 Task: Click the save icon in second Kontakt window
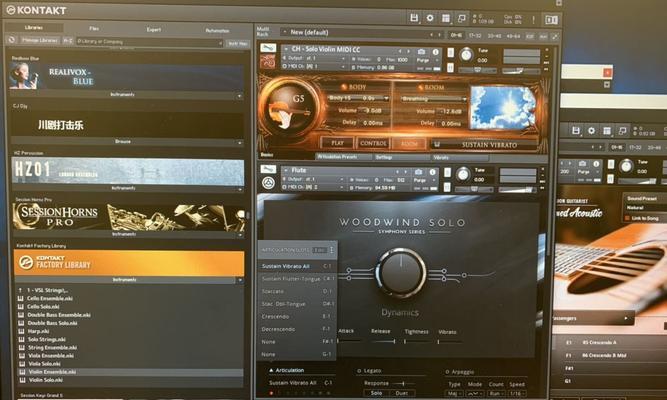(576, 130)
